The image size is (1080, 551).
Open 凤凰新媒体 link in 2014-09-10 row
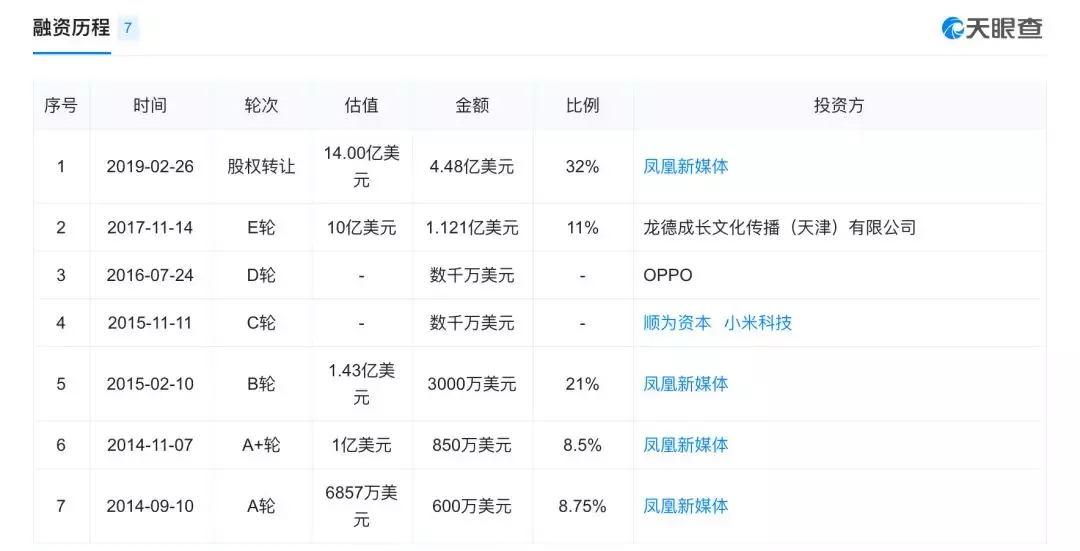point(685,506)
